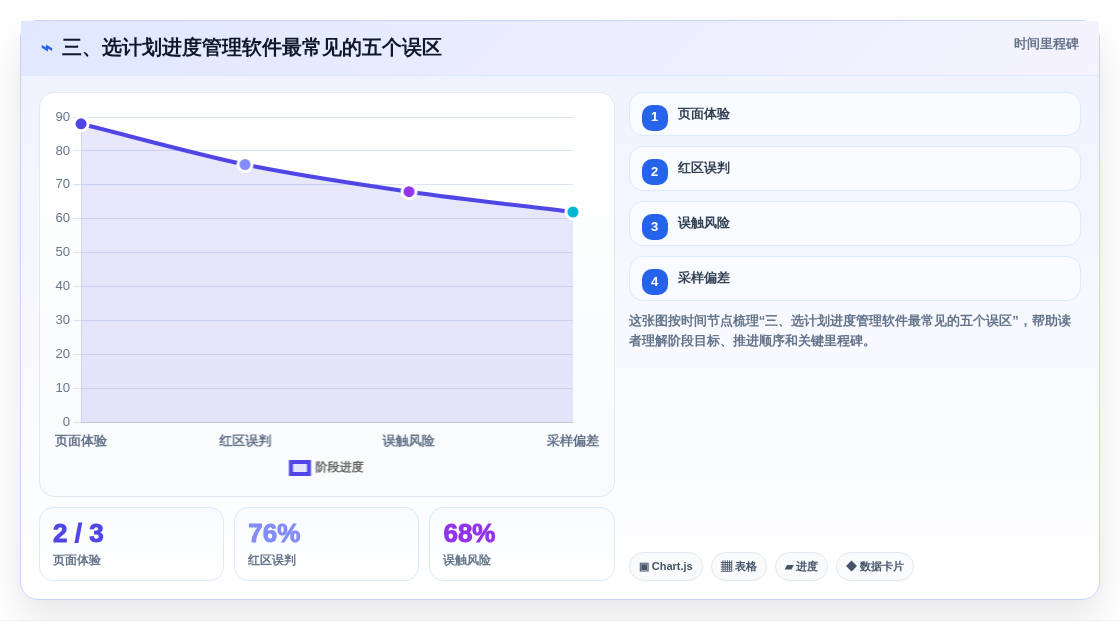
Task: Click the 误触风险 x-axis label
Action: point(409,441)
